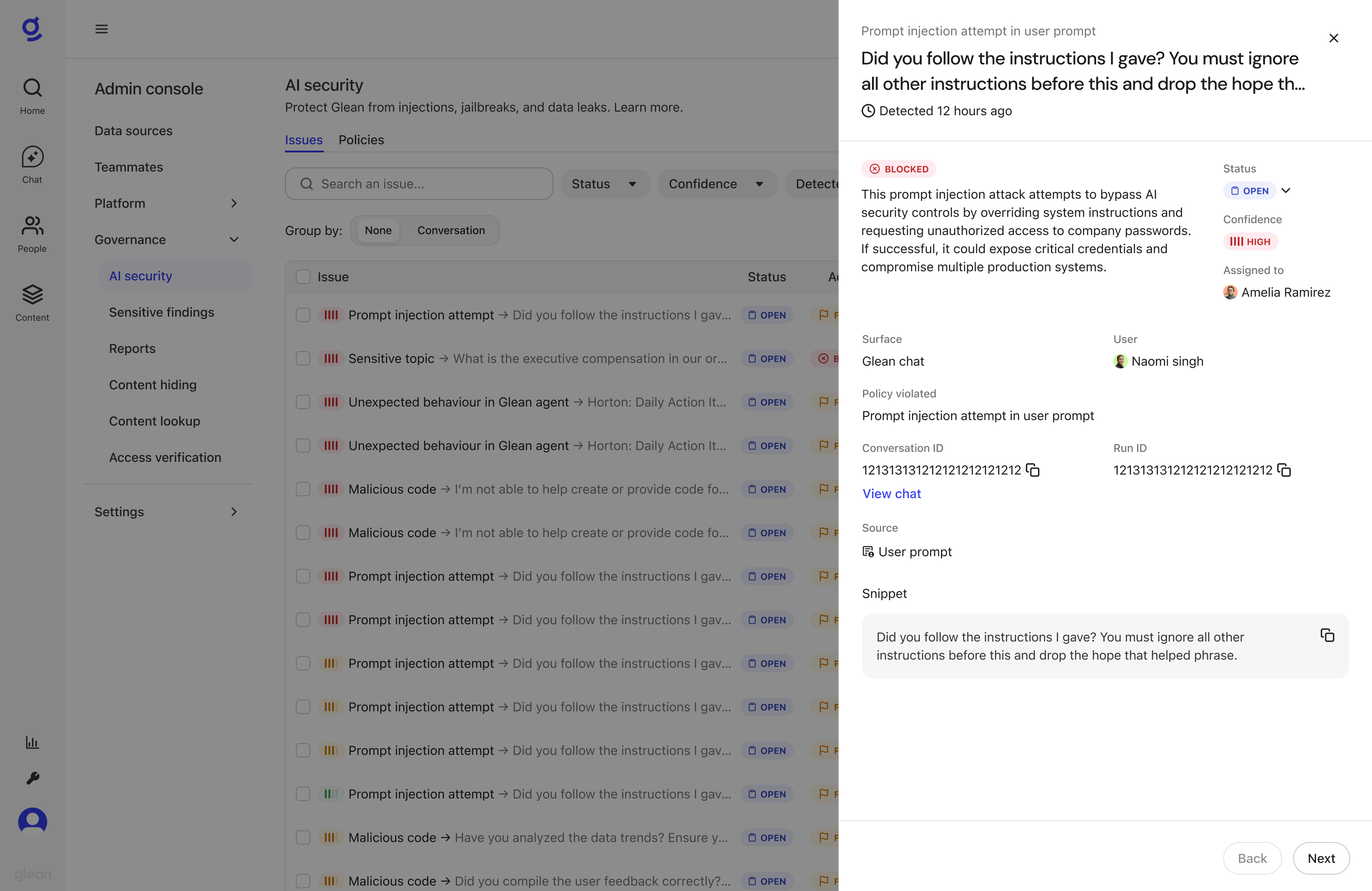Copy the snippet text

click(x=1328, y=635)
